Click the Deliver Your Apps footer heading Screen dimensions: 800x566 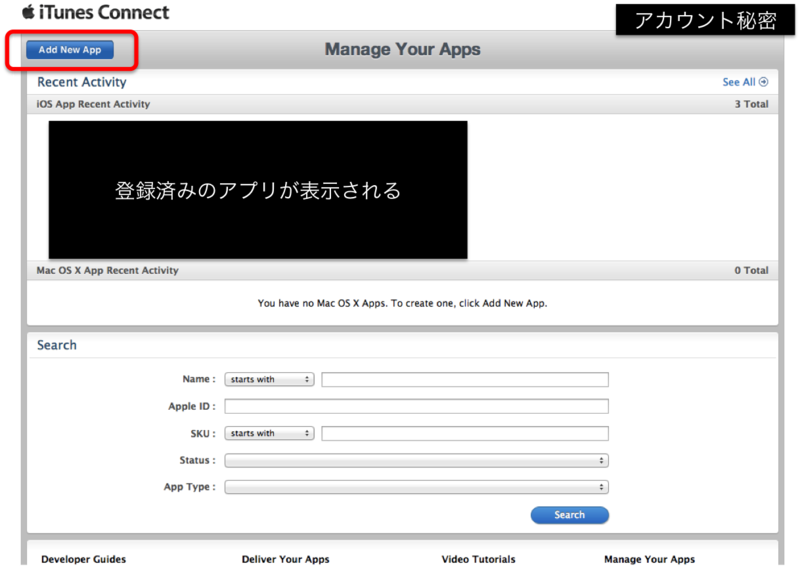[x=286, y=559]
